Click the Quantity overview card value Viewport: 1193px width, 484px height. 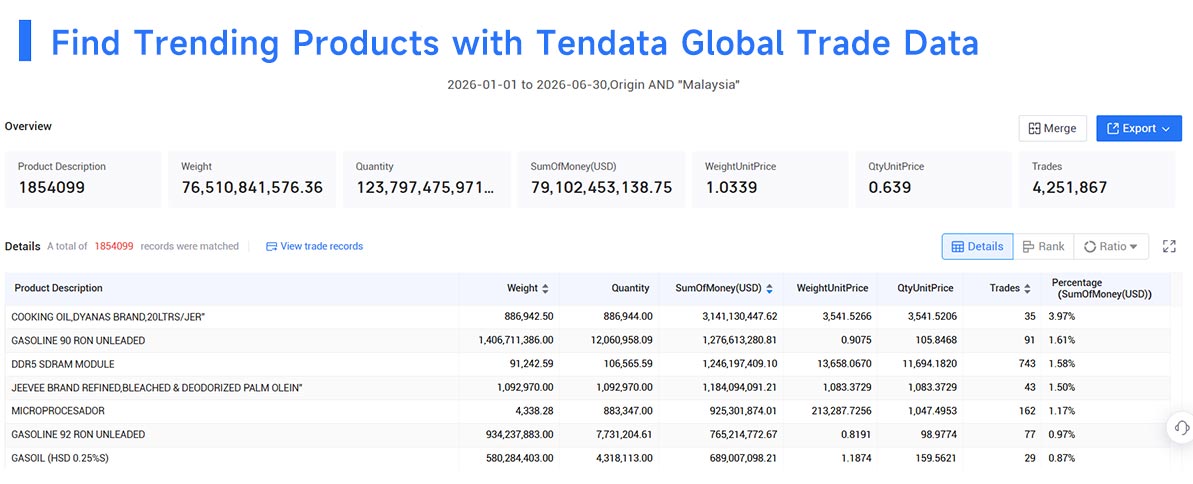[x=425, y=187]
